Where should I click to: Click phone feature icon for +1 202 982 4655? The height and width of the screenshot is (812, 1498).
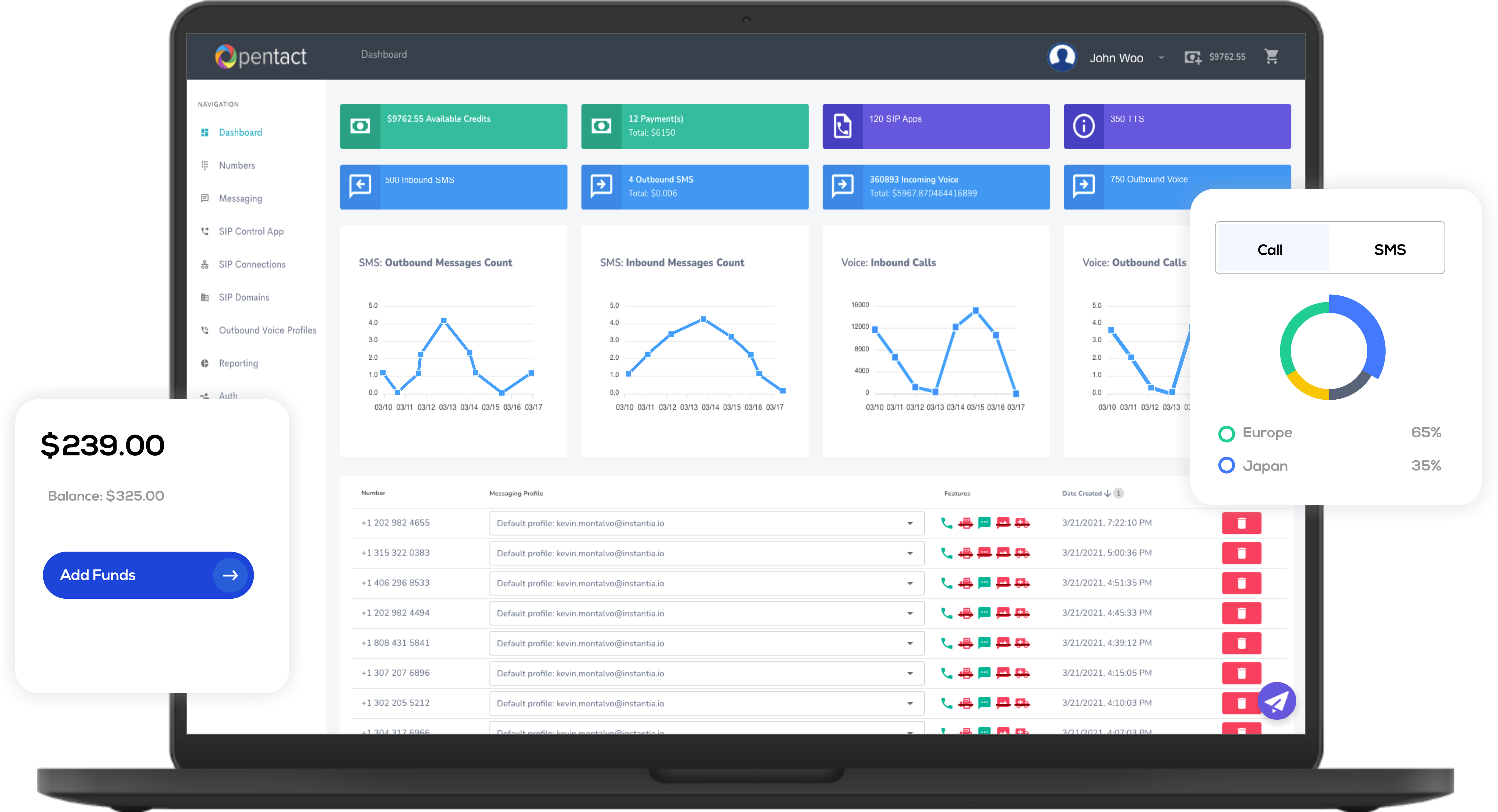(x=947, y=523)
